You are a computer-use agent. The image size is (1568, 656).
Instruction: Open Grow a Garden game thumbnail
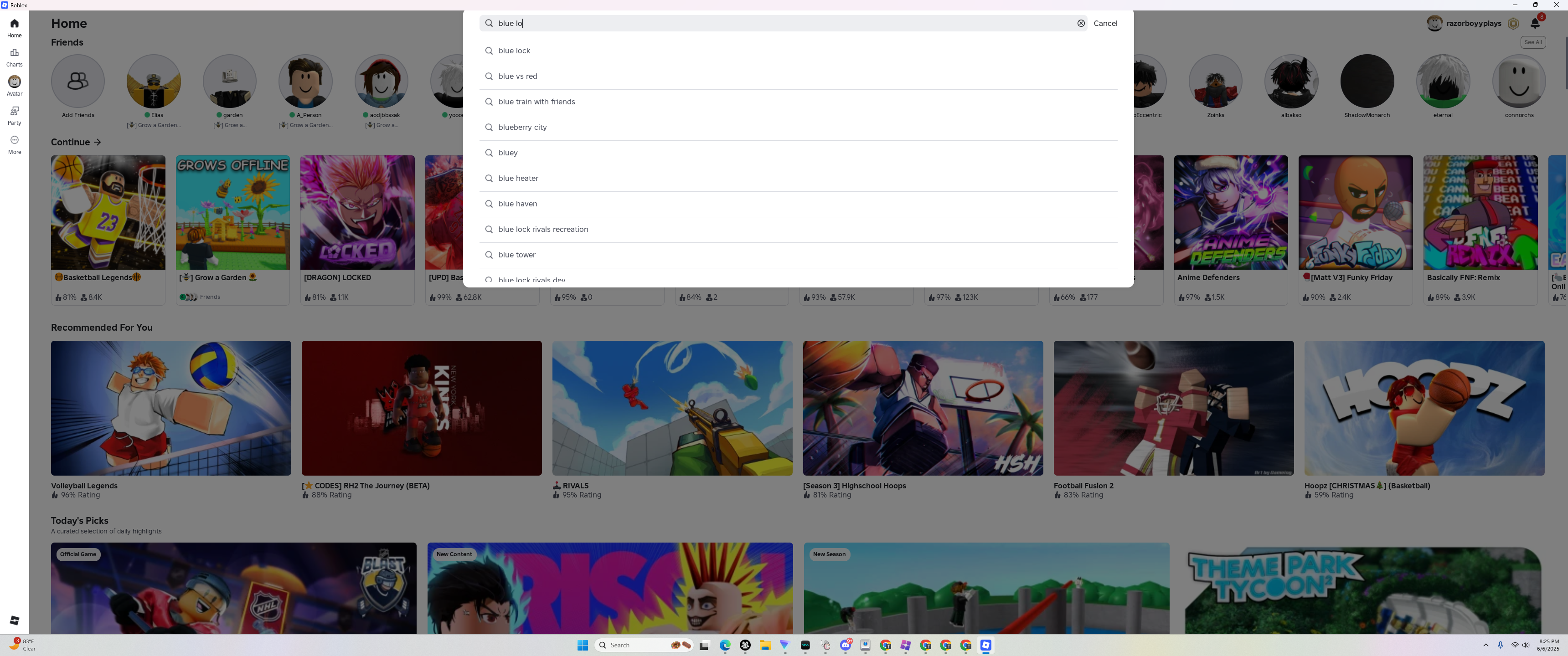[233, 212]
